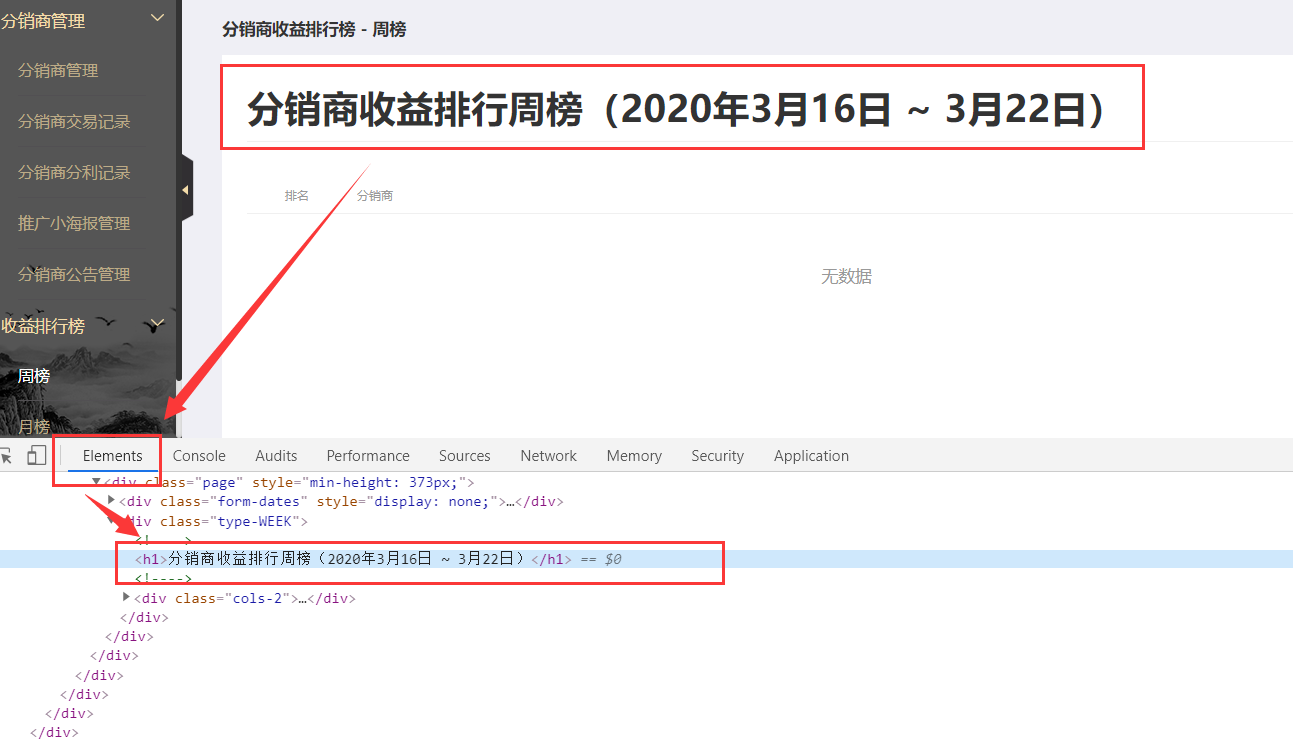Open 分销商分利记录 menu entry
Image resolution: width=1293 pixels, height=742 pixels.
tap(74, 173)
